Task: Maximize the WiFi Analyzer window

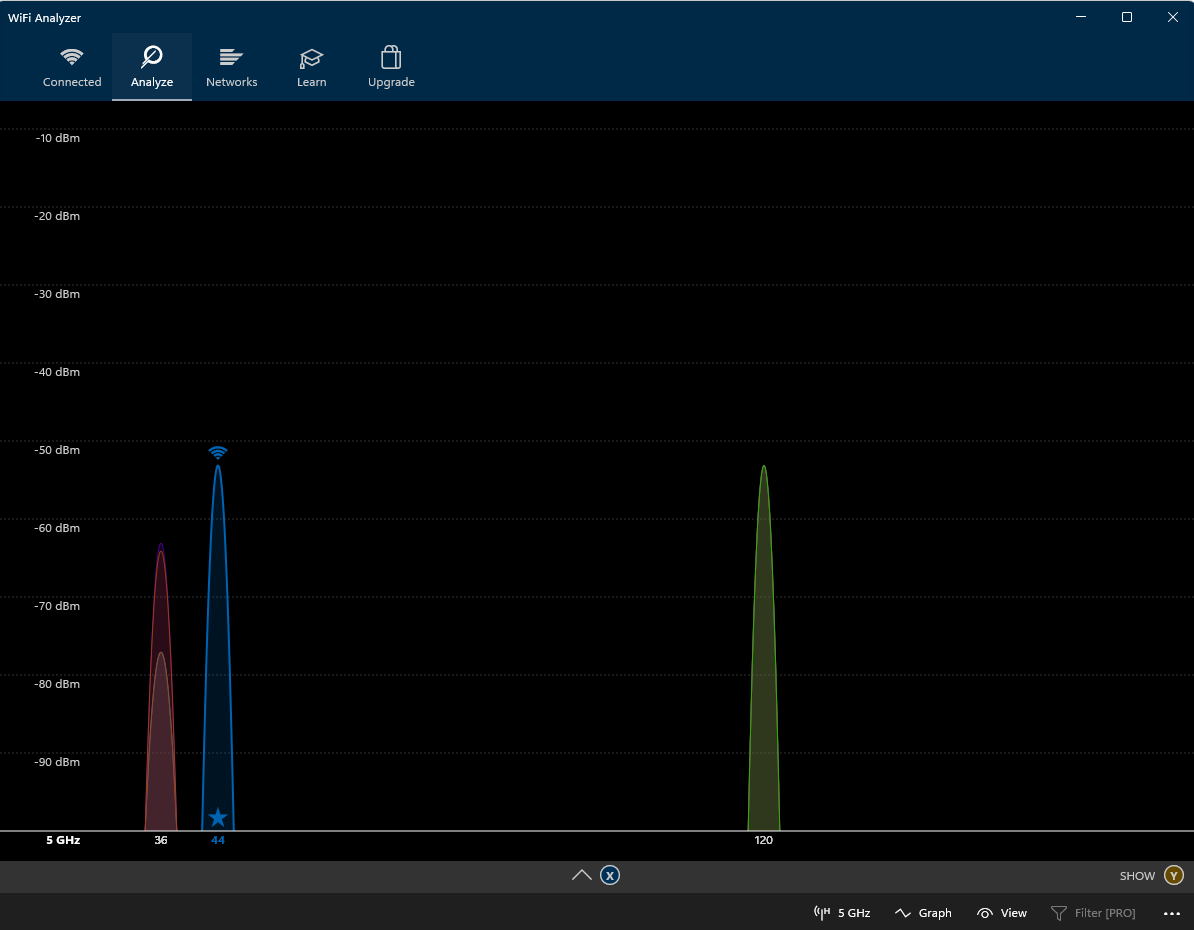Action: 1127,17
